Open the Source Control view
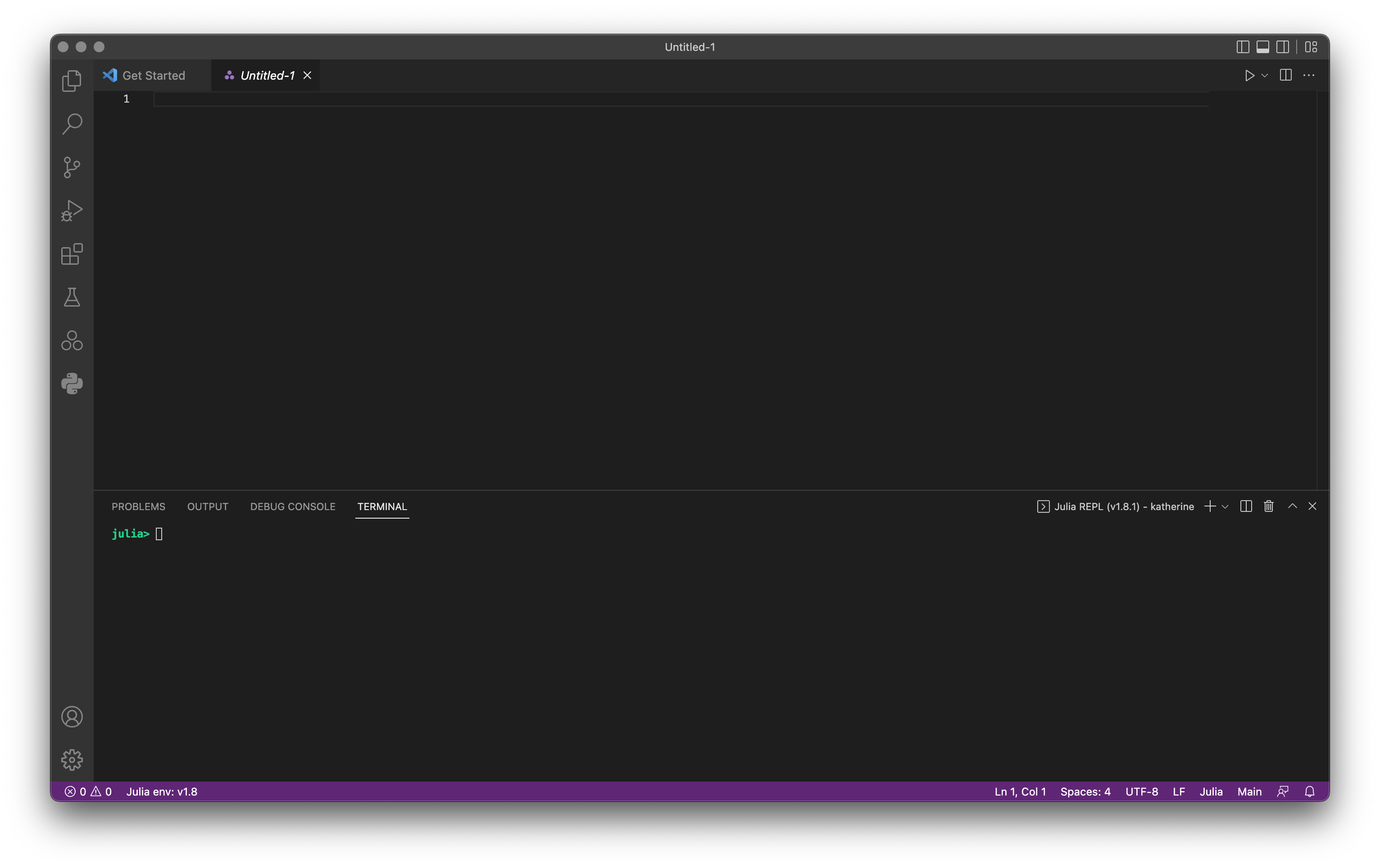The image size is (1380, 868). (72, 167)
